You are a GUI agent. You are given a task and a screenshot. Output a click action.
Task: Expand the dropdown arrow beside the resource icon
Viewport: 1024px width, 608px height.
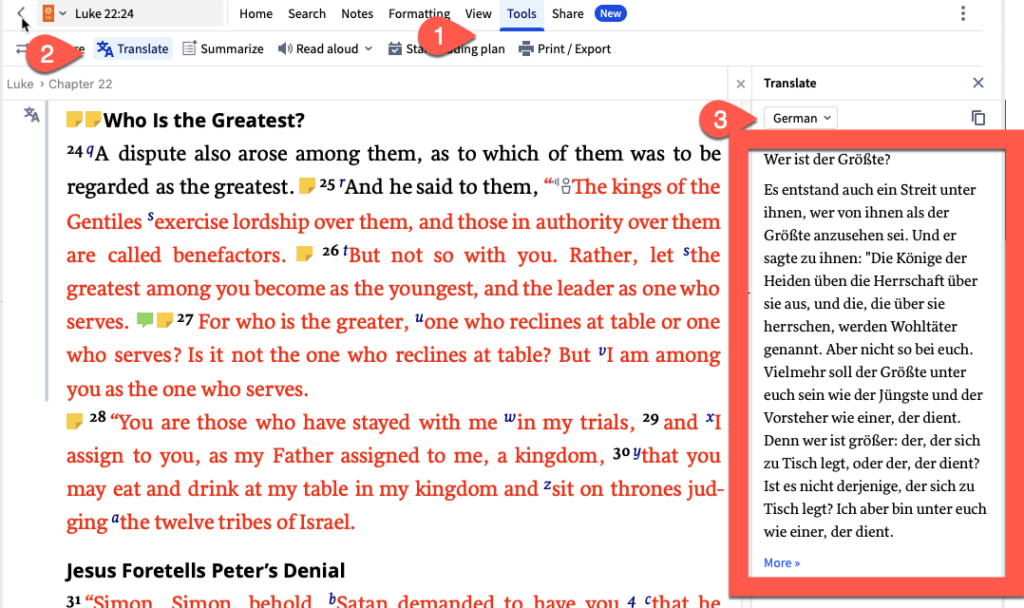coord(63,14)
